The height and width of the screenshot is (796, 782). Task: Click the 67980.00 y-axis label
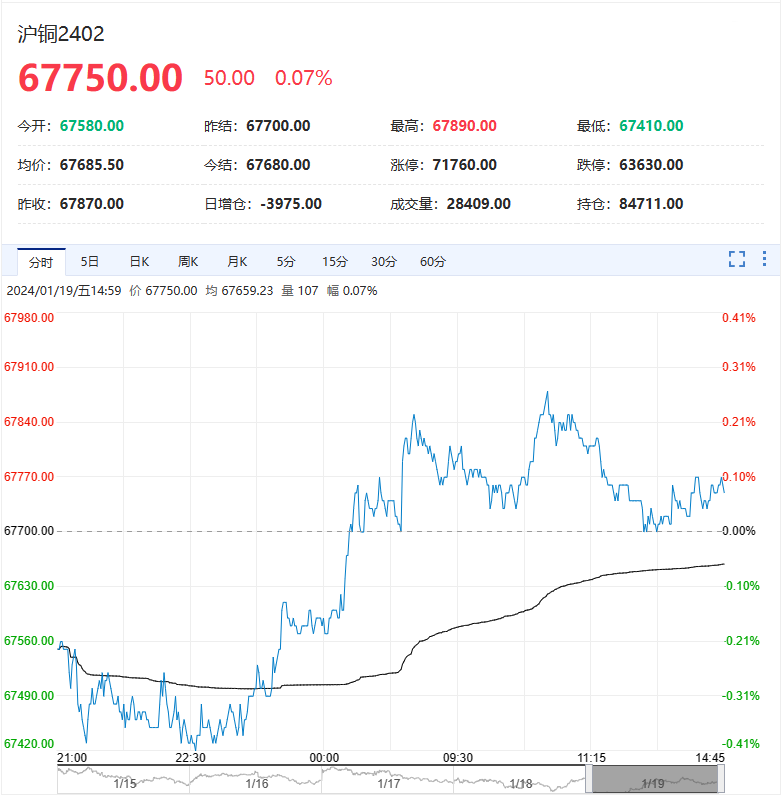(x=29, y=318)
